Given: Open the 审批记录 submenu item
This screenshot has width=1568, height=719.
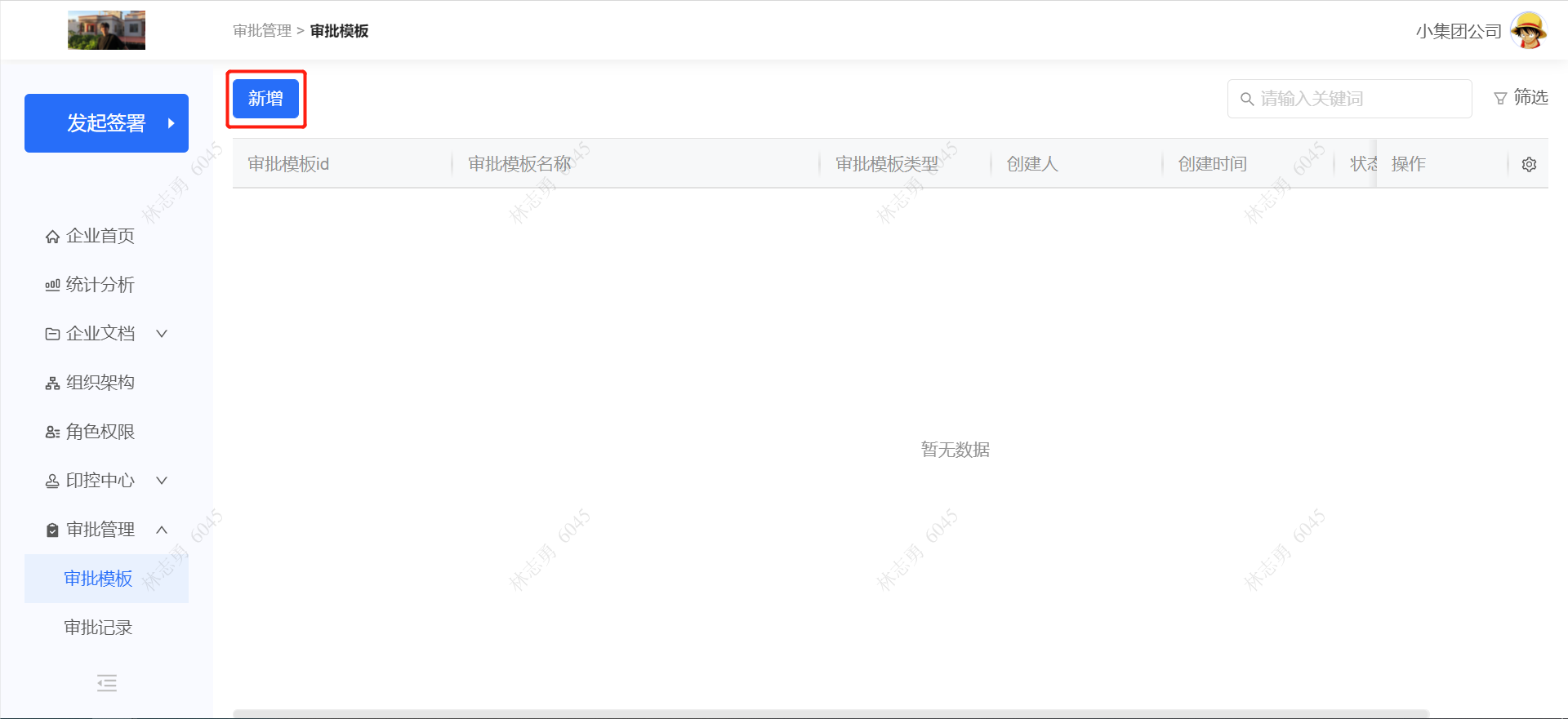Looking at the screenshot, I should tap(98, 628).
